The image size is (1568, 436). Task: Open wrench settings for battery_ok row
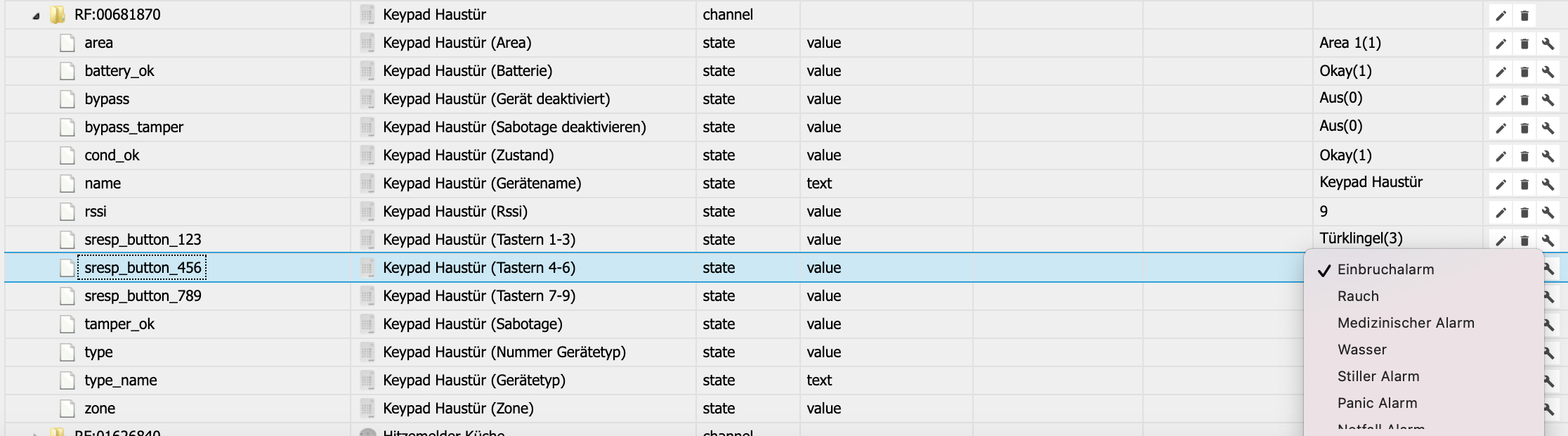[x=1548, y=72]
